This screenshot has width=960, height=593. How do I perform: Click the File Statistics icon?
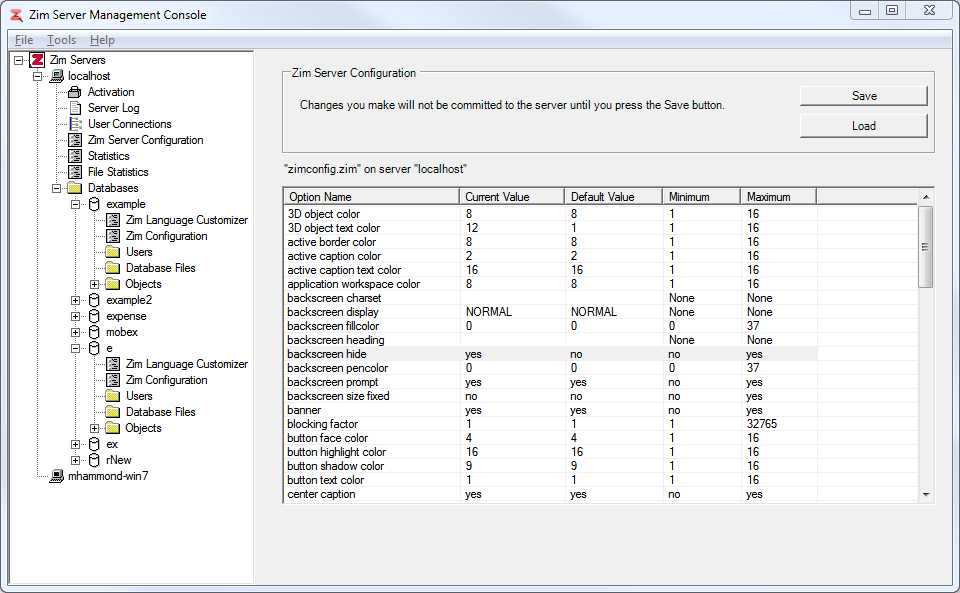point(75,172)
